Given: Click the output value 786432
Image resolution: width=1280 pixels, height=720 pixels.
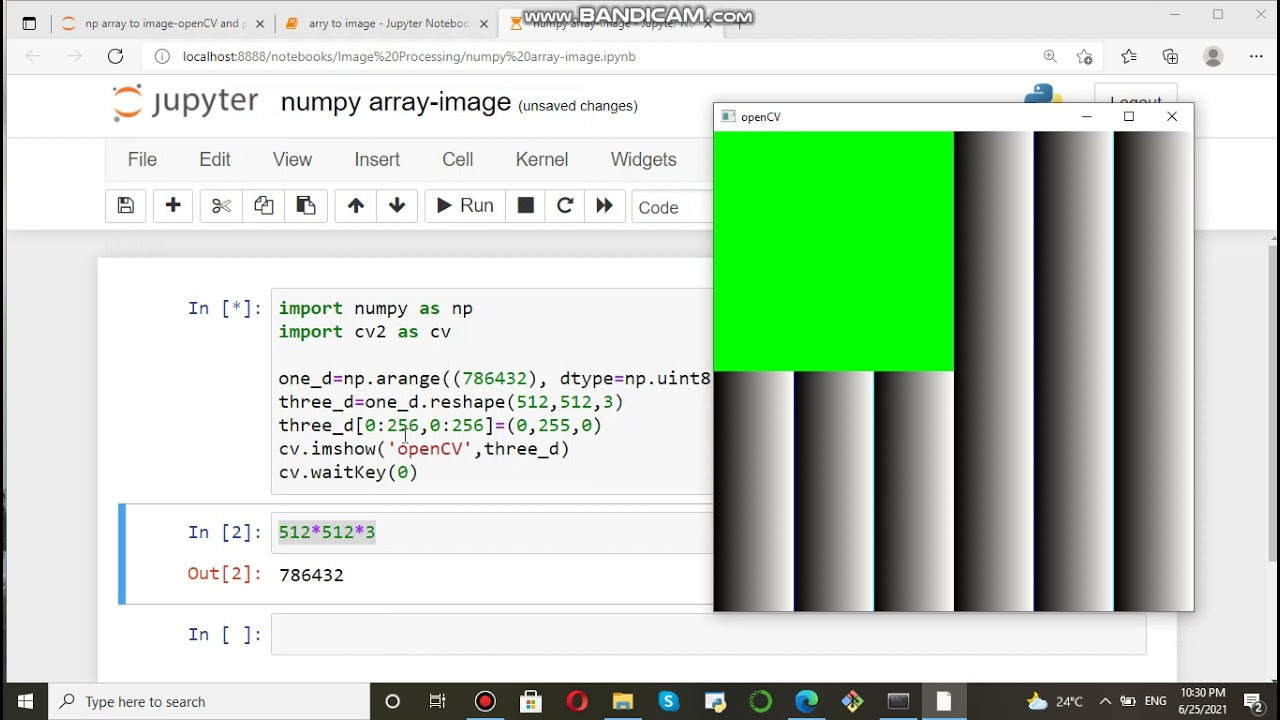Looking at the screenshot, I should coord(311,575).
